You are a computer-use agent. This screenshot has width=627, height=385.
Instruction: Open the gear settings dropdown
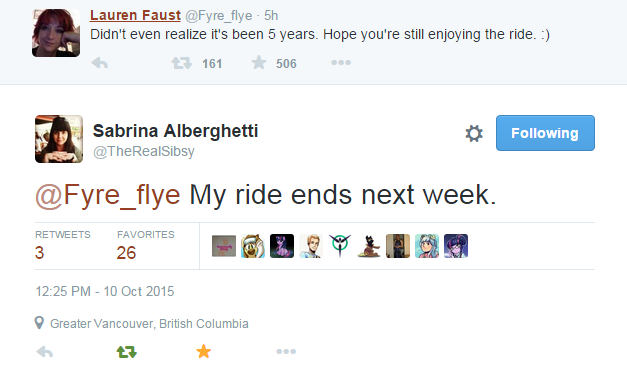coord(474,133)
